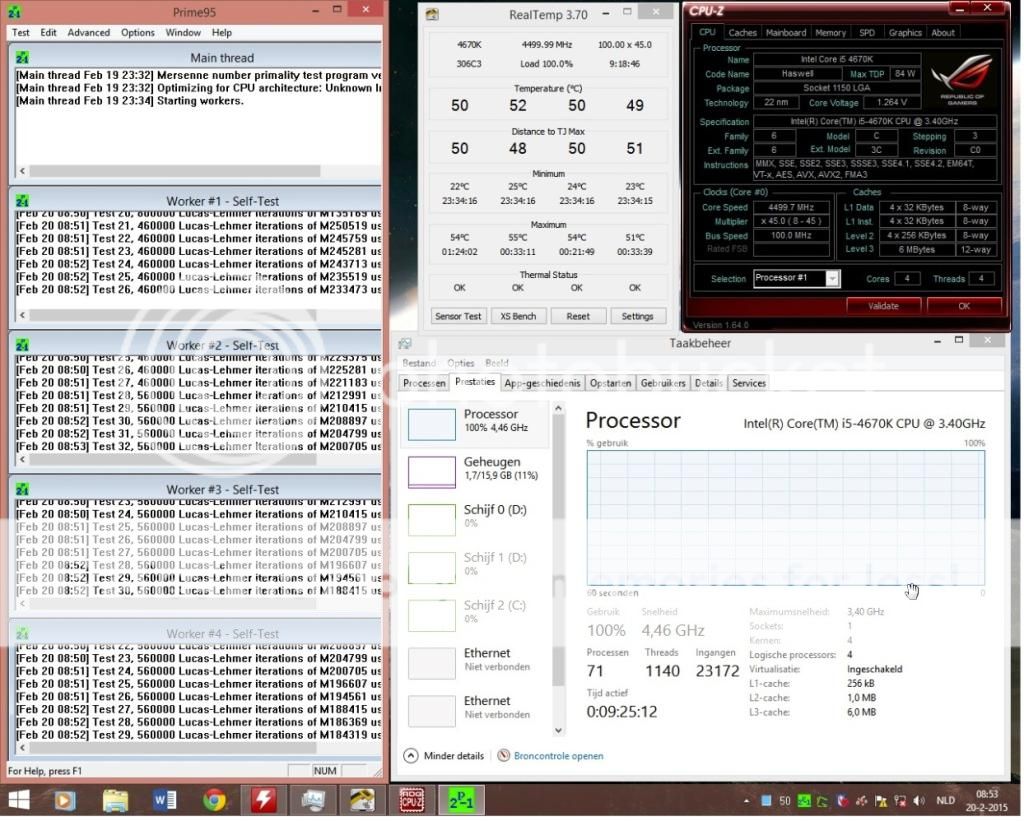This screenshot has width=1024, height=821.
Task: Open the CPU-Z Mainboard tab
Action: pos(785,32)
